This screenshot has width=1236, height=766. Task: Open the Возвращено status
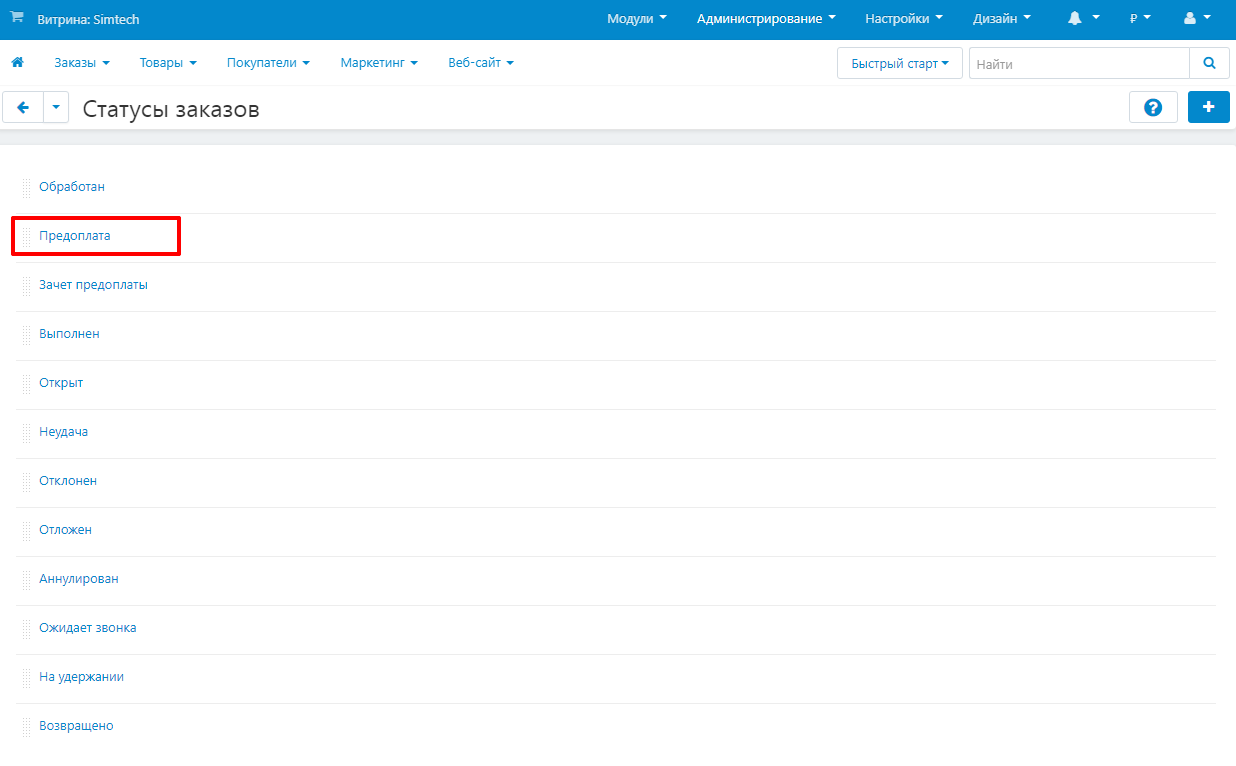(x=76, y=726)
